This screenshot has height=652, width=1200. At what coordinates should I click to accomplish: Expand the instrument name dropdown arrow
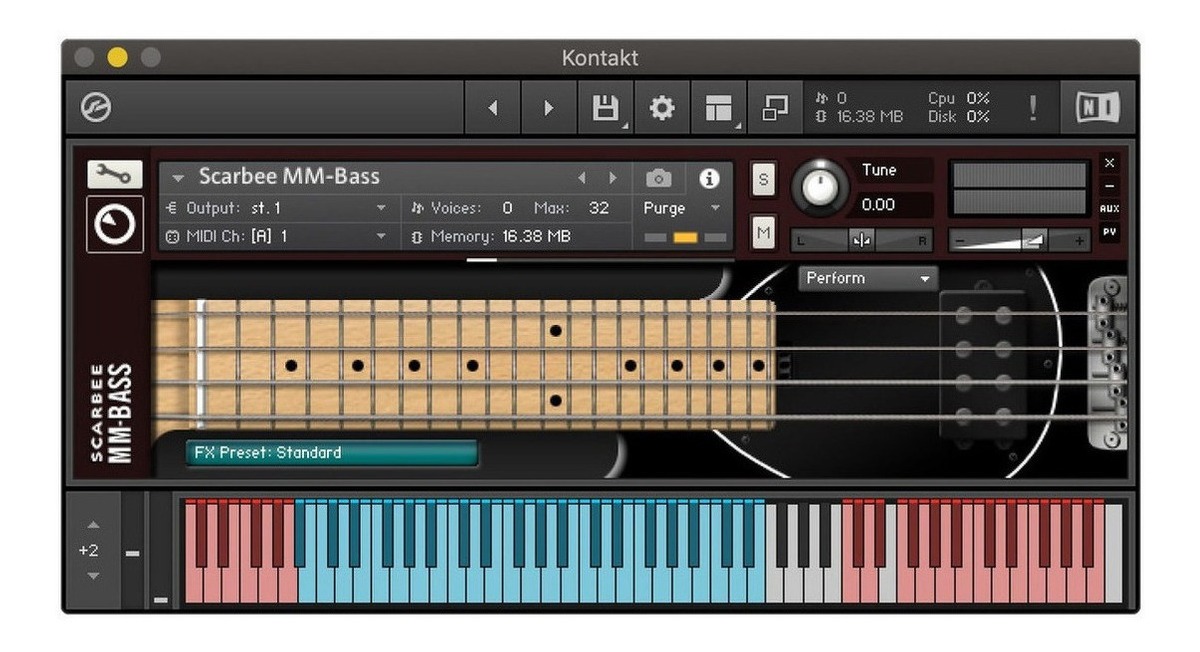[x=178, y=178]
